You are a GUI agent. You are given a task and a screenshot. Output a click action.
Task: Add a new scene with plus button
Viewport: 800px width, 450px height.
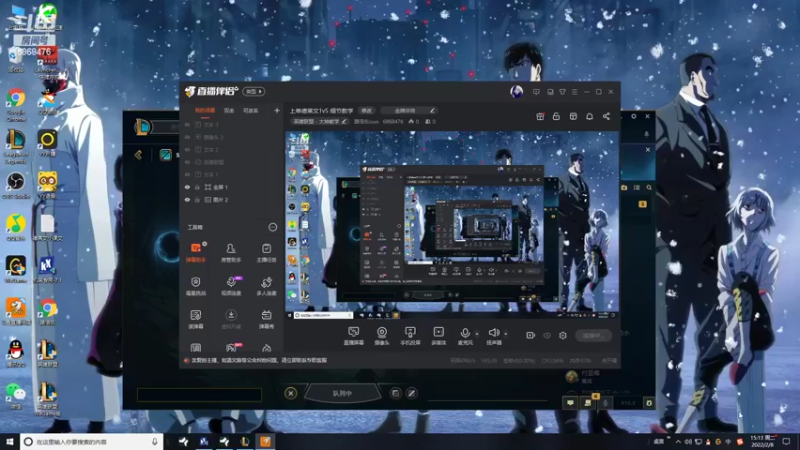[x=277, y=110]
